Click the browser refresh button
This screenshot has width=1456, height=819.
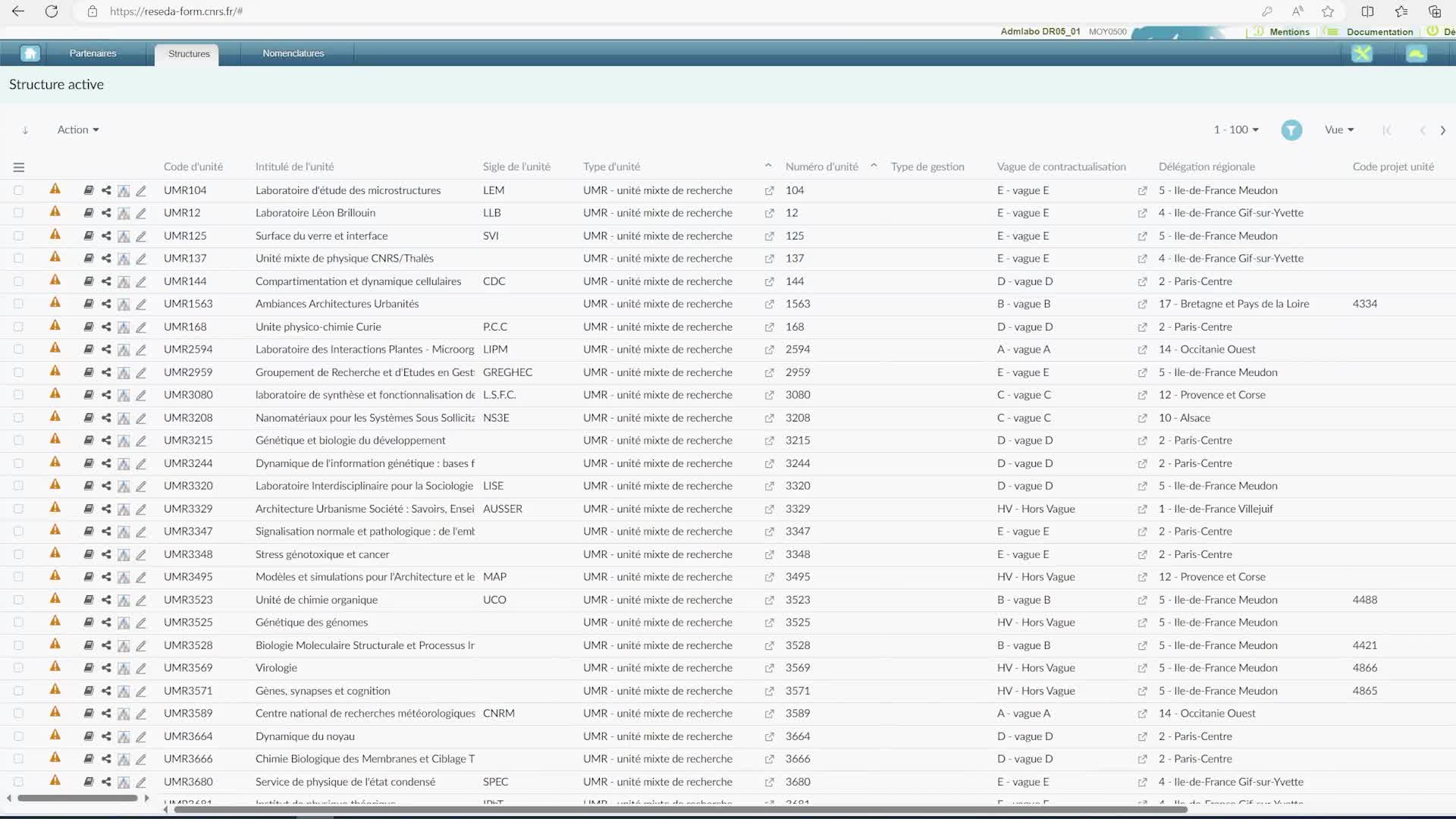coord(52,11)
